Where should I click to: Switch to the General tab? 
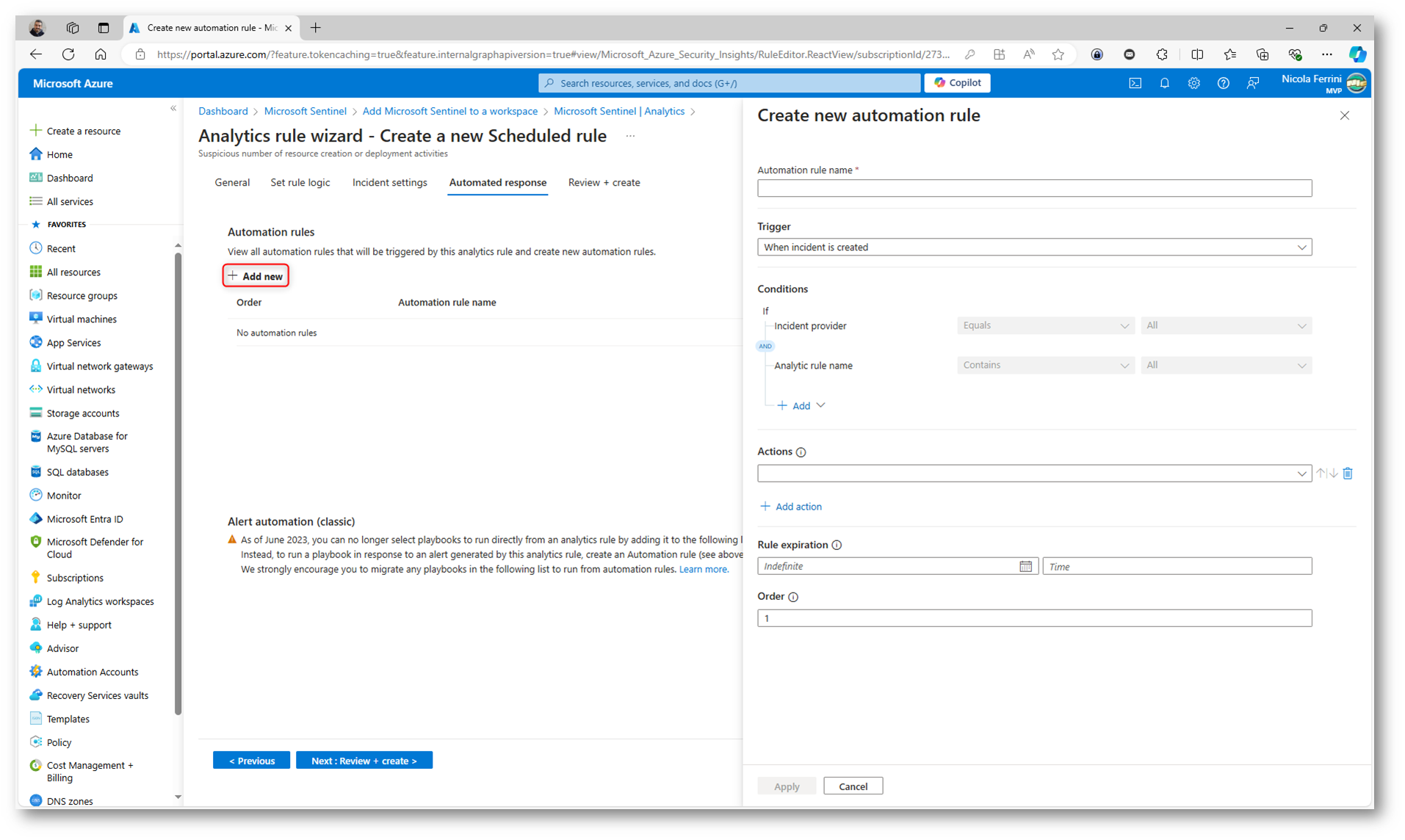pyautogui.click(x=232, y=182)
